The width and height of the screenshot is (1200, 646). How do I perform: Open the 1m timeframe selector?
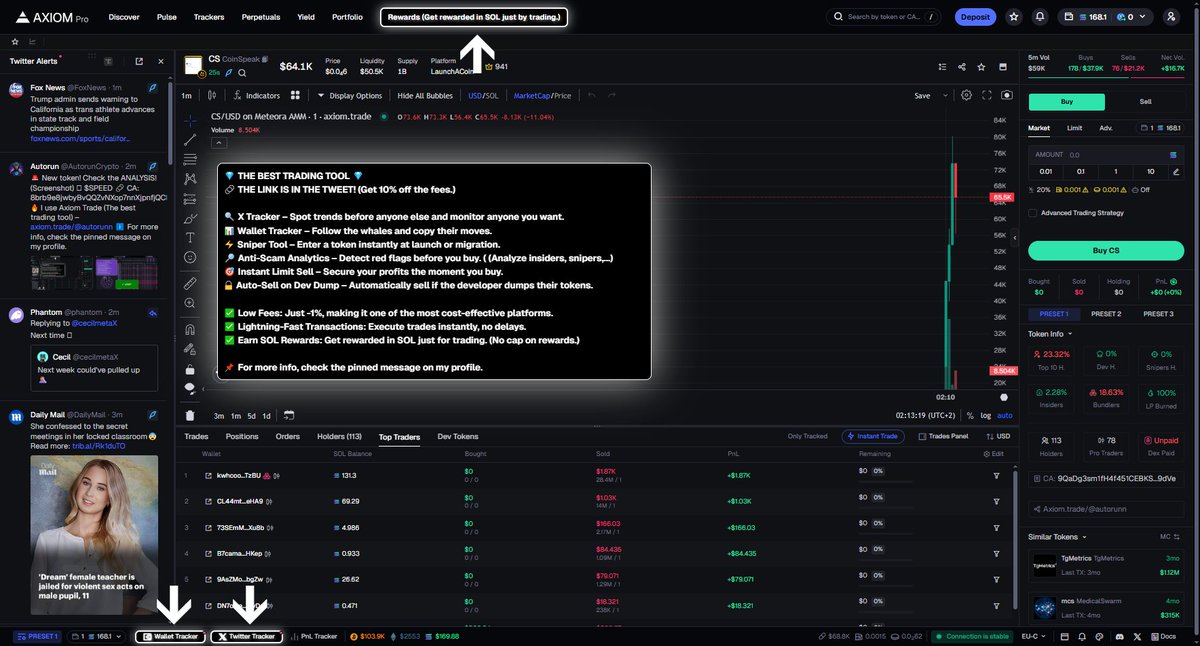click(187, 95)
